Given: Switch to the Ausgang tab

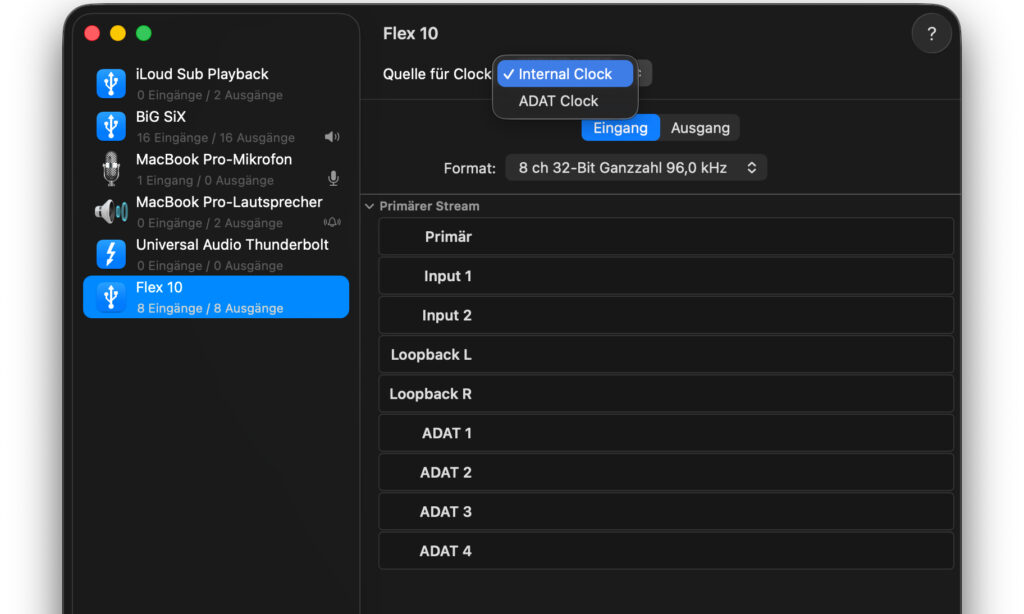Looking at the screenshot, I should [x=700, y=128].
